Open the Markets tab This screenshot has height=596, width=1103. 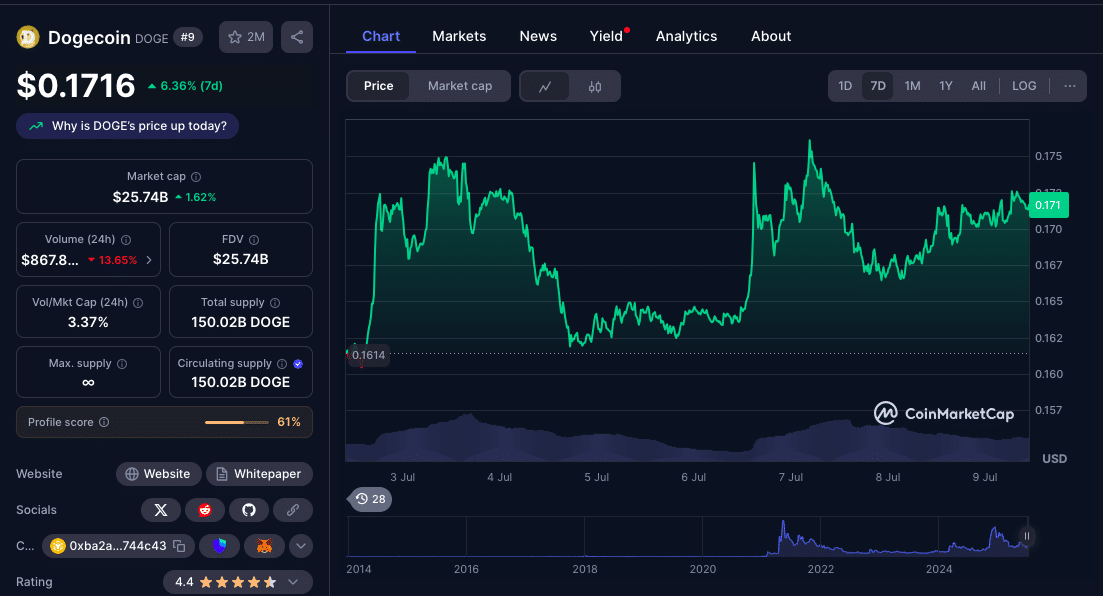[459, 37]
